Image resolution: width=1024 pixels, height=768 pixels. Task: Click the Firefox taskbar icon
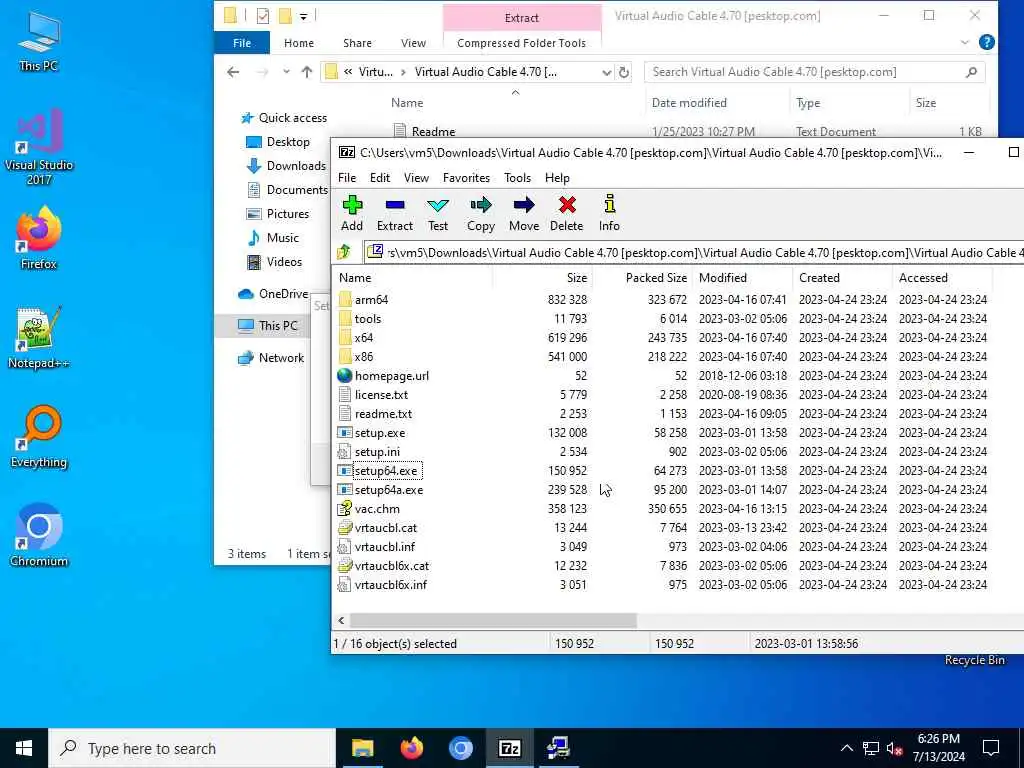(x=411, y=748)
